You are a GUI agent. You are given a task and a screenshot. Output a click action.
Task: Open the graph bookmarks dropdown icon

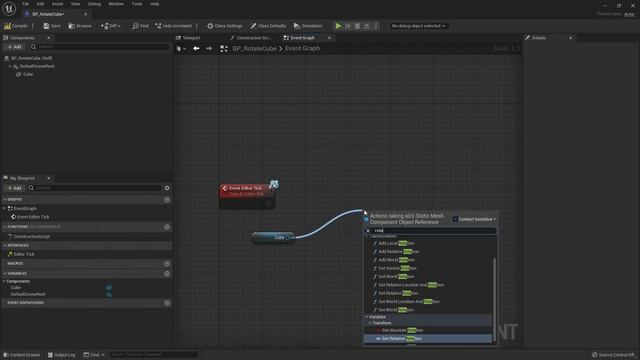(181, 49)
